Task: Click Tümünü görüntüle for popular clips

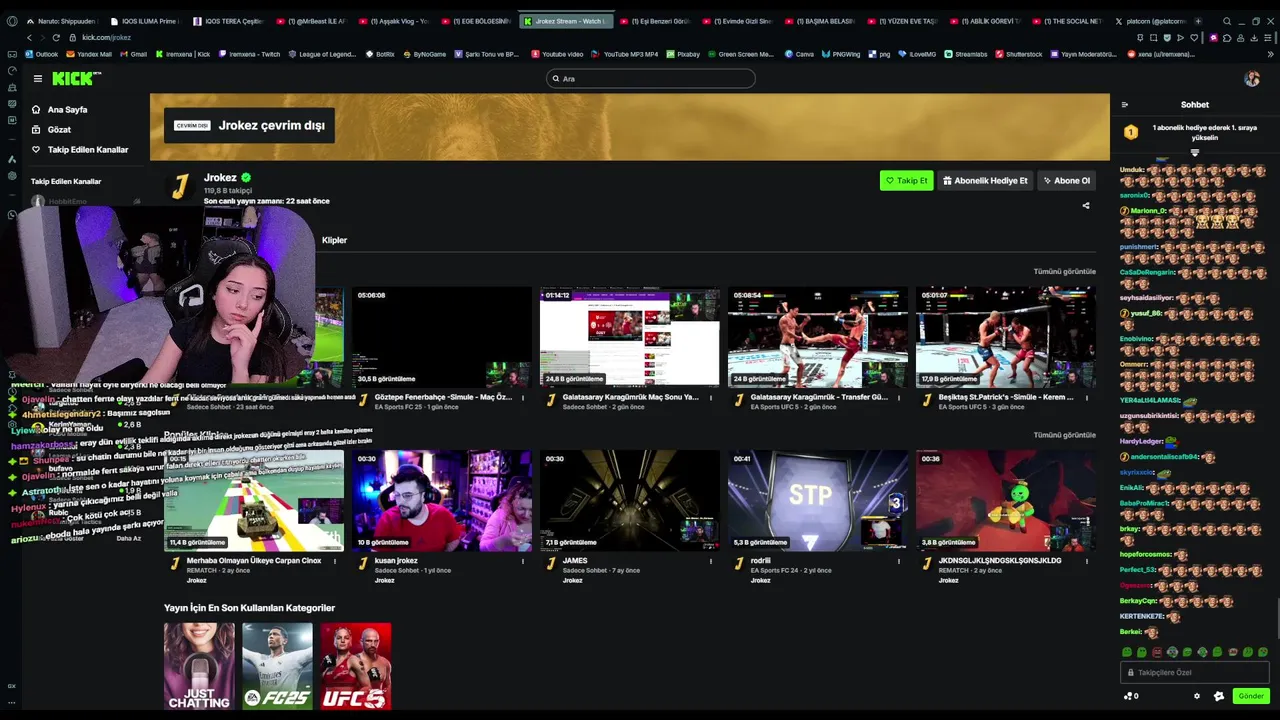Action: 1065,435
